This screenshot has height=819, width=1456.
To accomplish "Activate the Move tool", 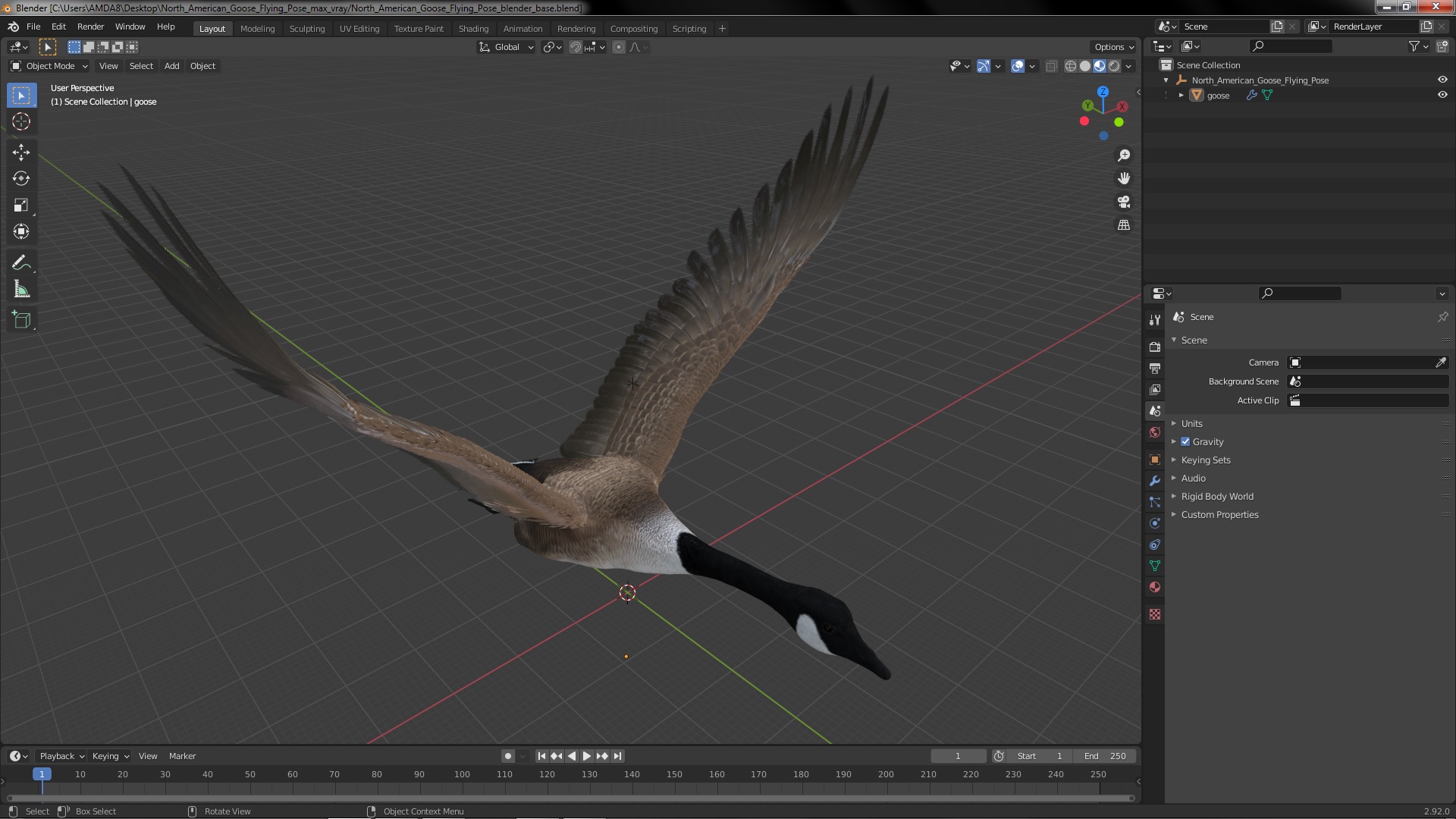I will [21, 152].
